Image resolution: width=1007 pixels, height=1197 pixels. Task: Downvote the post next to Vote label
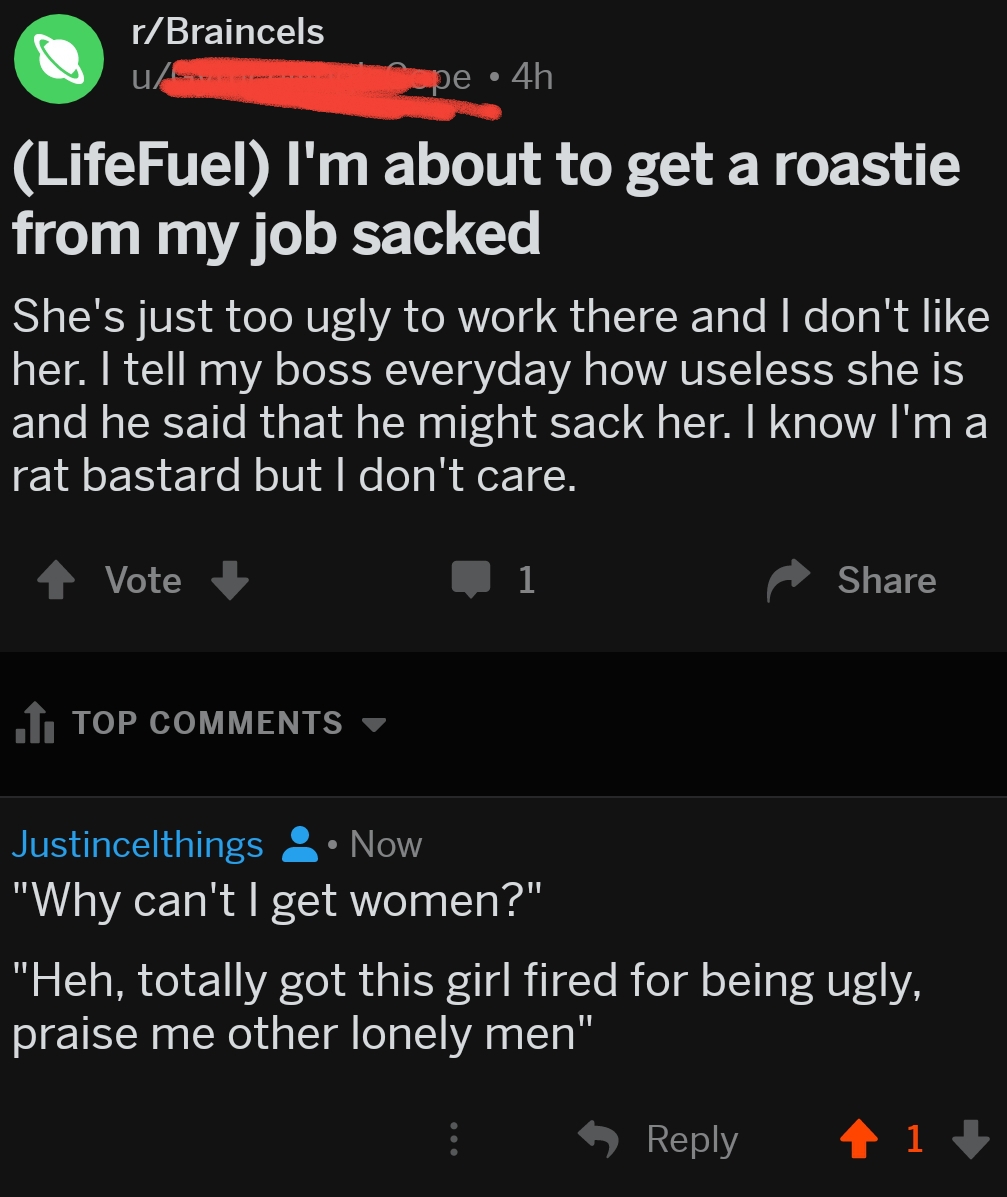pos(230,580)
